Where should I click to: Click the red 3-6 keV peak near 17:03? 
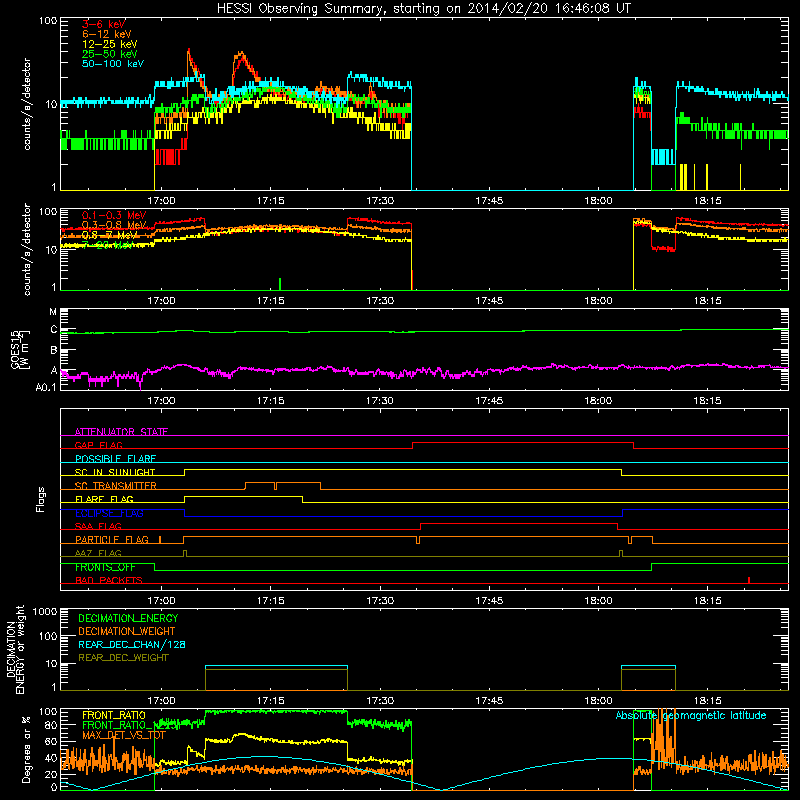[189, 51]
